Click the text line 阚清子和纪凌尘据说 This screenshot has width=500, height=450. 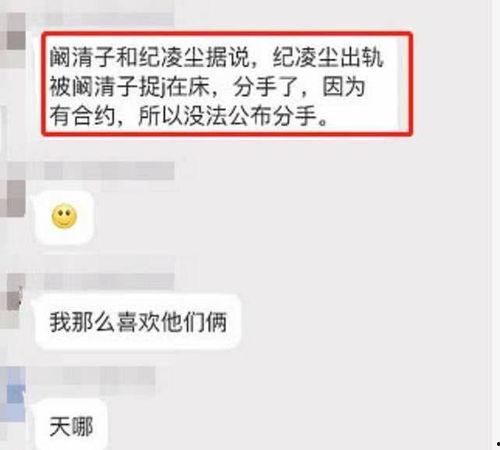pyautogui.click(x=150, y=57)
